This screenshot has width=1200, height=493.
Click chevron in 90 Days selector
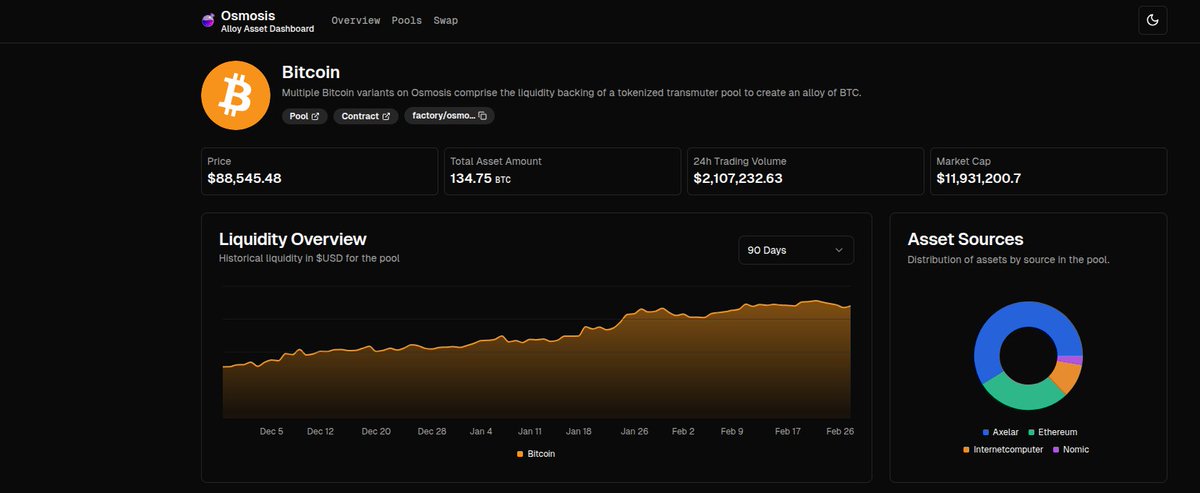[x=838, y=250]
